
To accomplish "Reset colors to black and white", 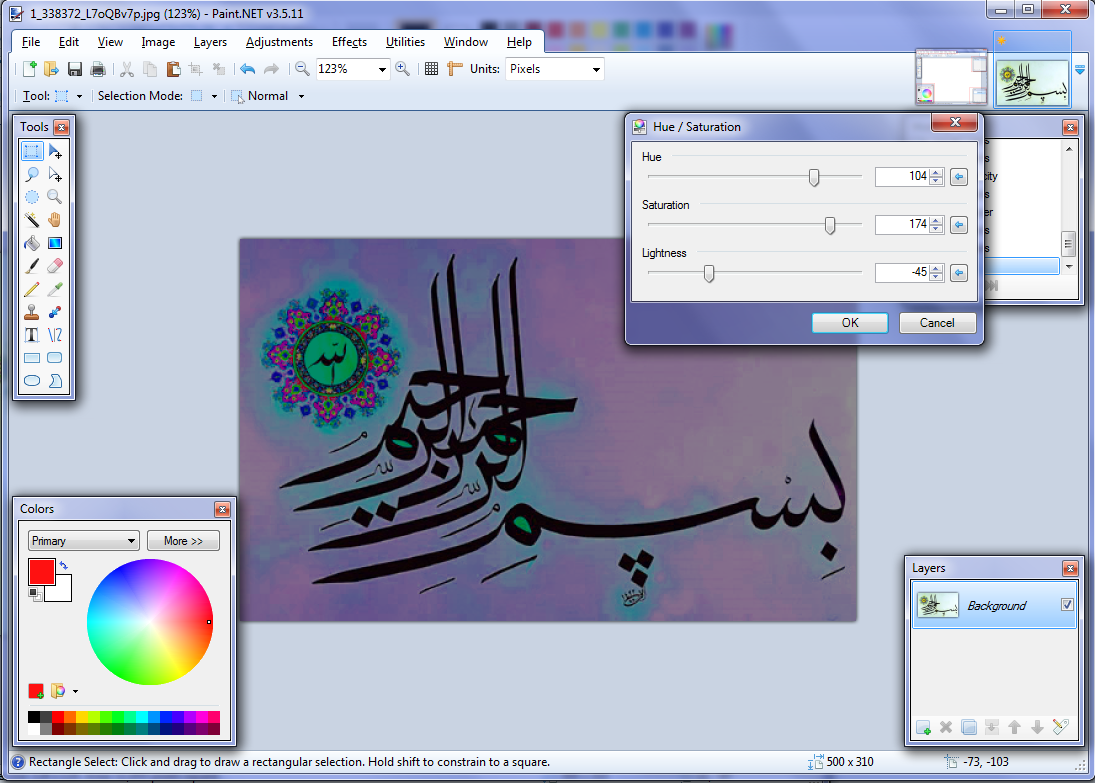I will click(34, 594).
